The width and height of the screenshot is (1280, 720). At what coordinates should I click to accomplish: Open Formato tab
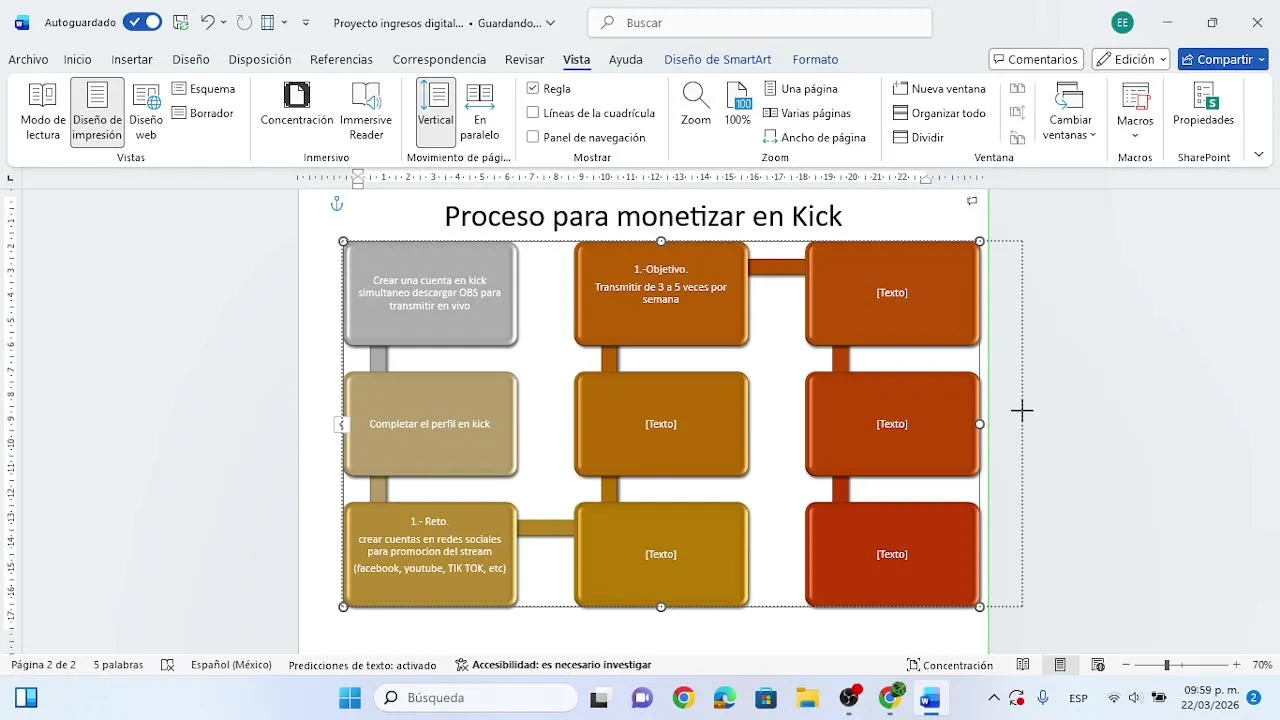[x=815, y=59]
